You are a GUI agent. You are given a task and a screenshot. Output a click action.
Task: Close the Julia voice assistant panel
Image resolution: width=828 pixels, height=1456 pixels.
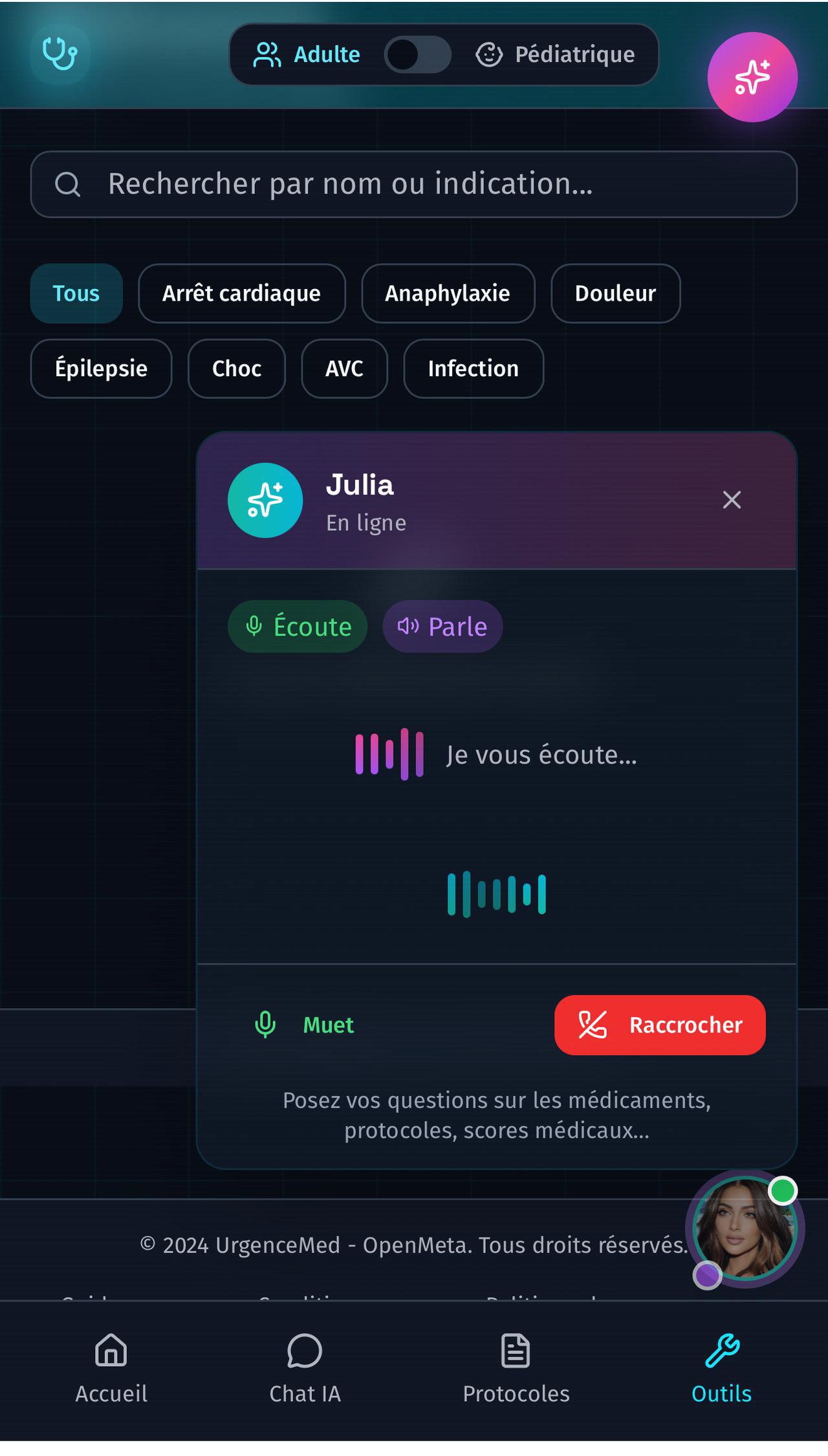(x=732, y=500)
